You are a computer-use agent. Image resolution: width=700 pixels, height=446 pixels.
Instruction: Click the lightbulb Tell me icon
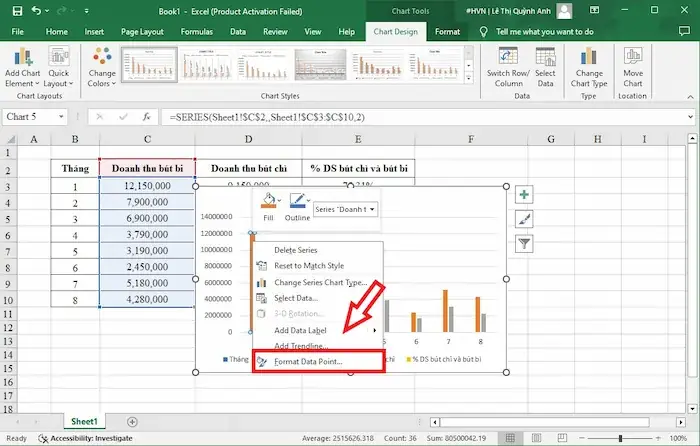483,31
